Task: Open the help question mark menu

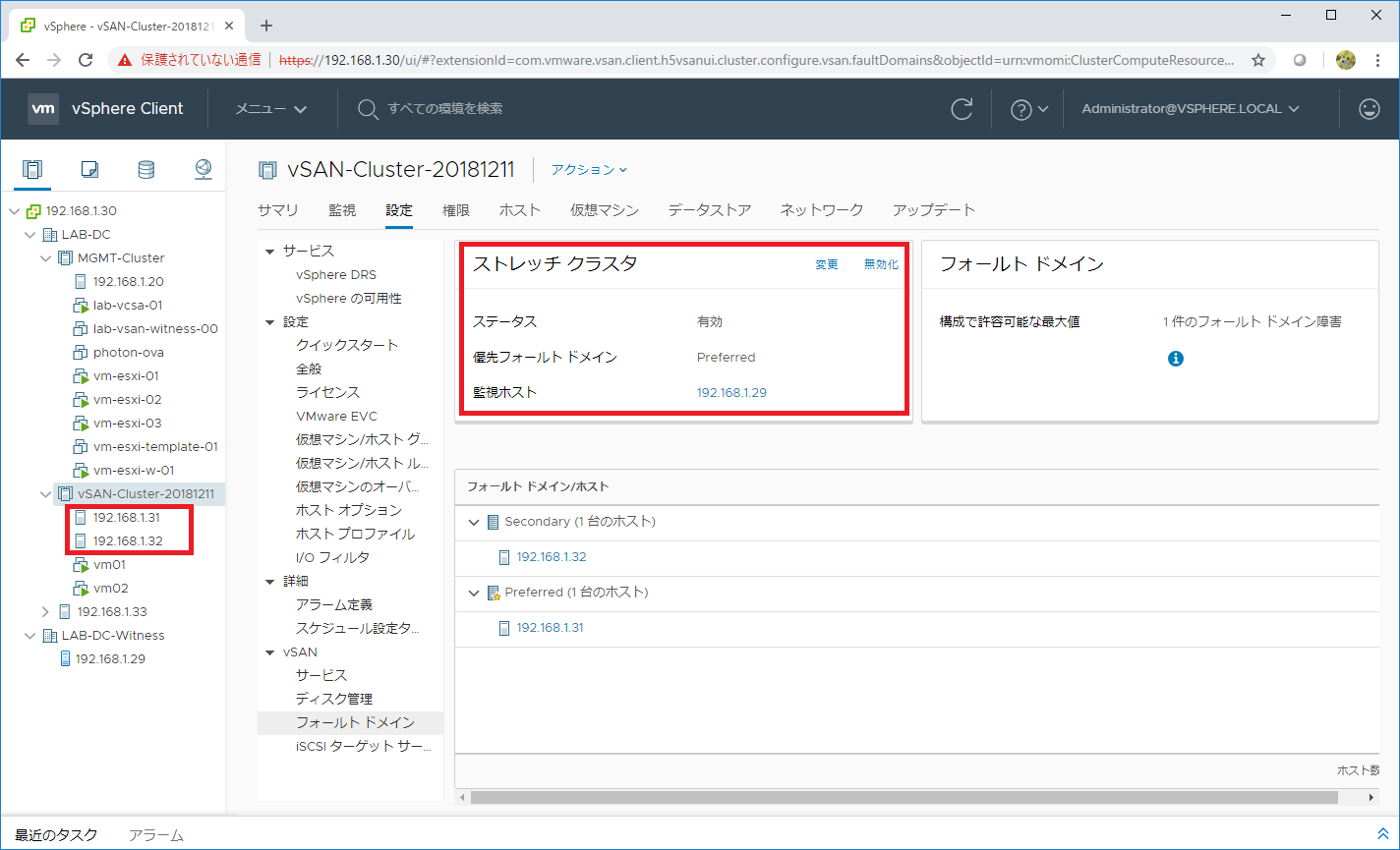Action: pyautogui.click(x=1029, y=109)
